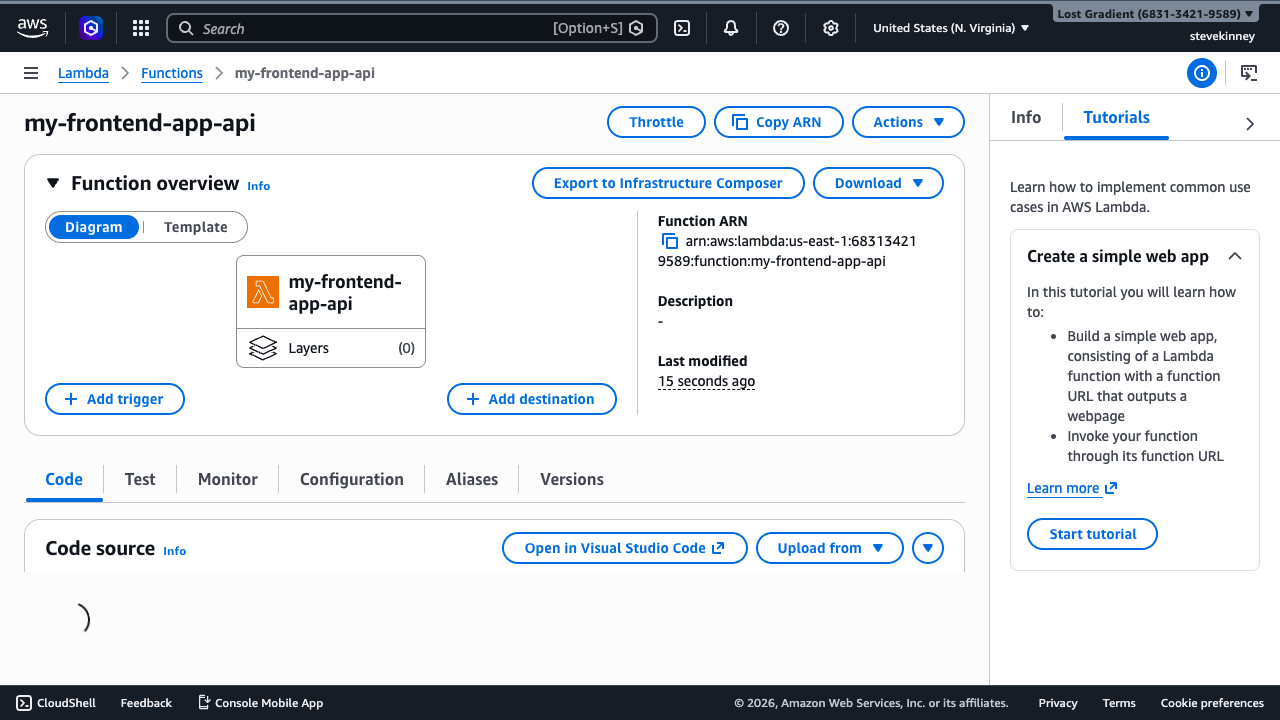Launch CloudShell from the top navigation icon

click(682, 28)
